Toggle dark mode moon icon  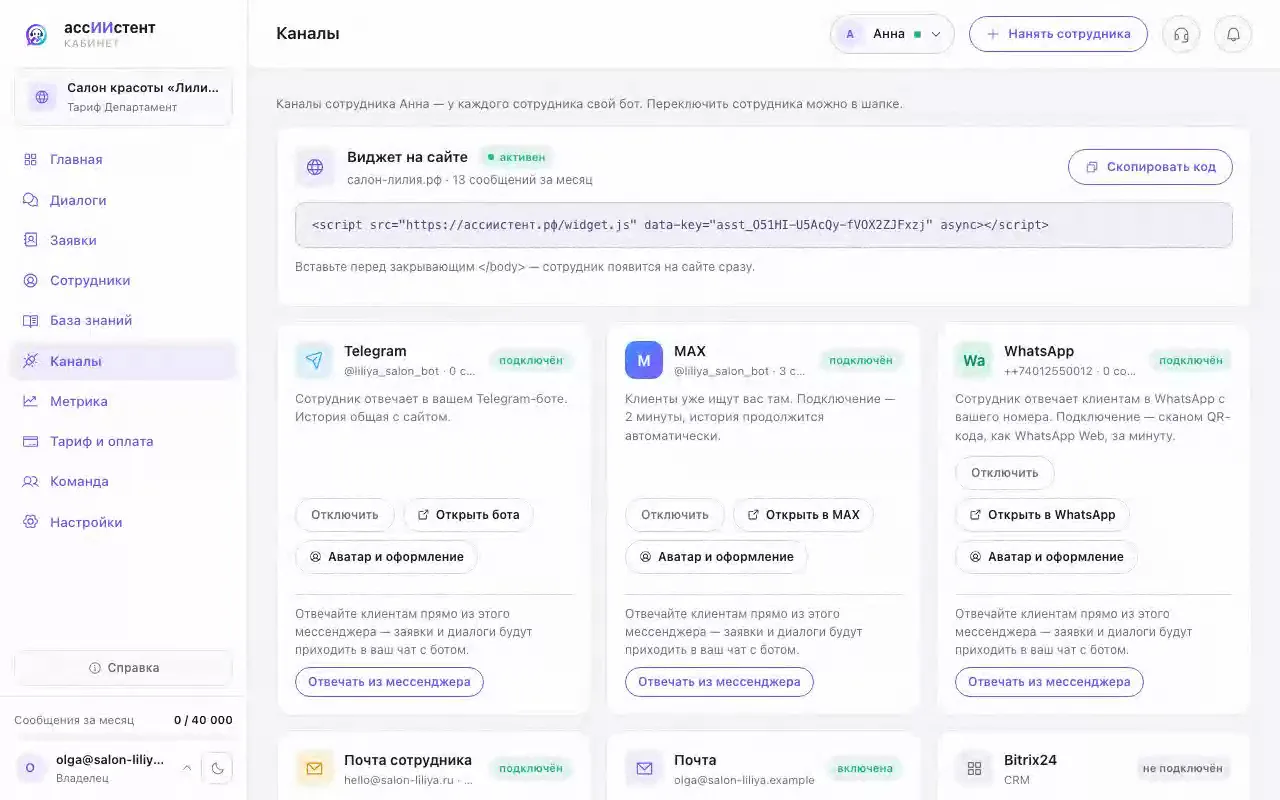point(217,768)
